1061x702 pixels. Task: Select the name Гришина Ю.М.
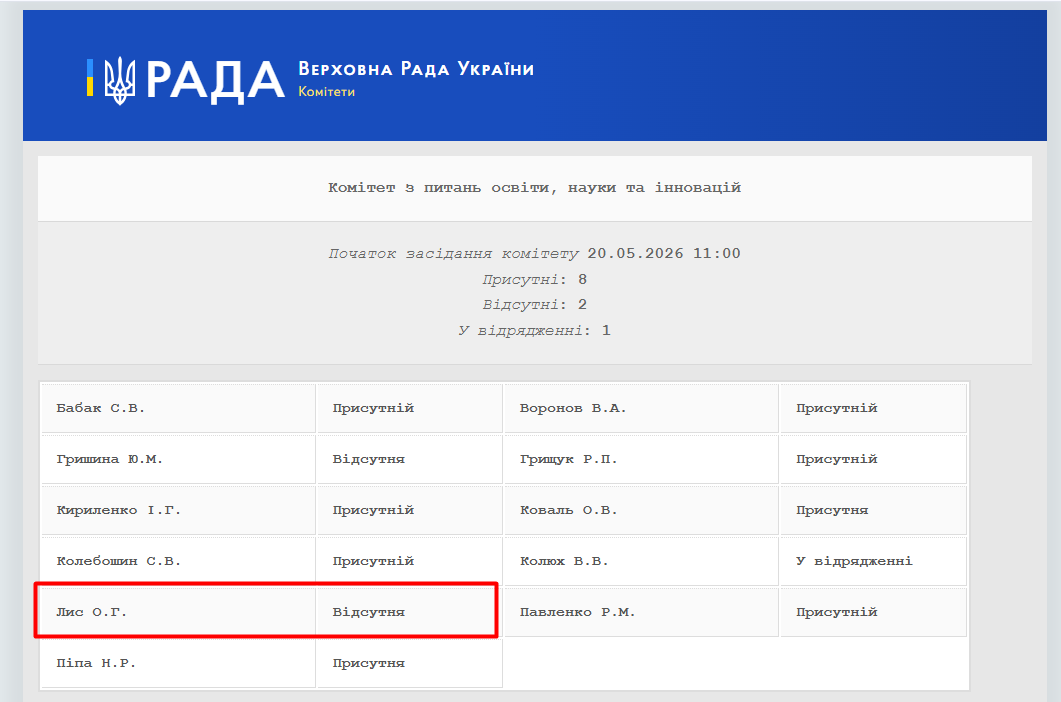tap(109, 459)
